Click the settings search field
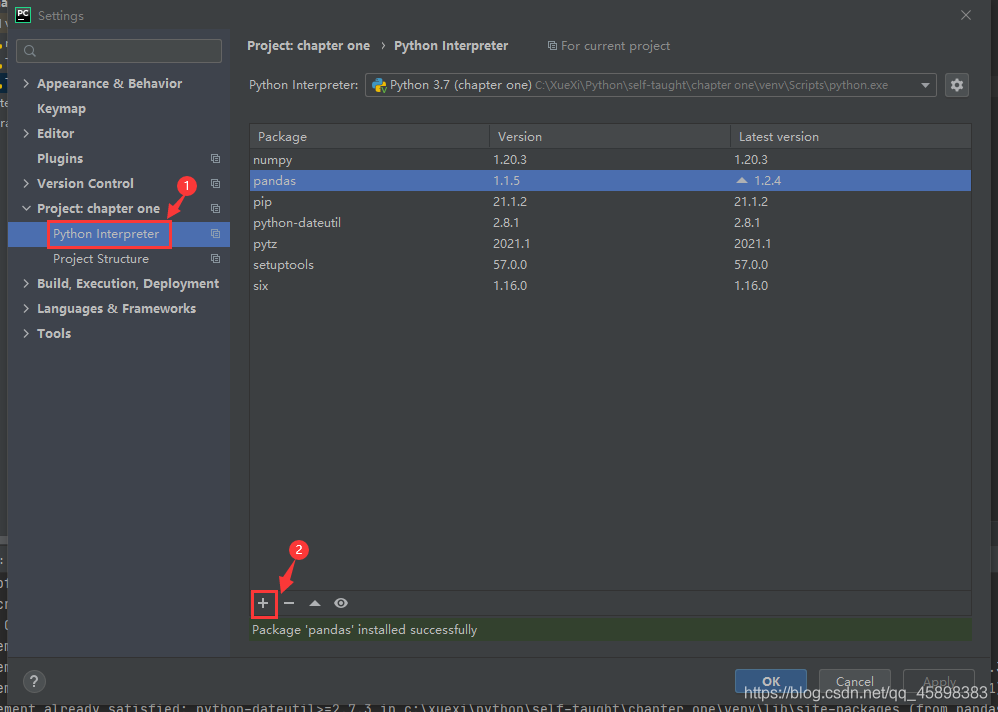The height and width of the screenshot is (712, 998). [x=120, y=51]
